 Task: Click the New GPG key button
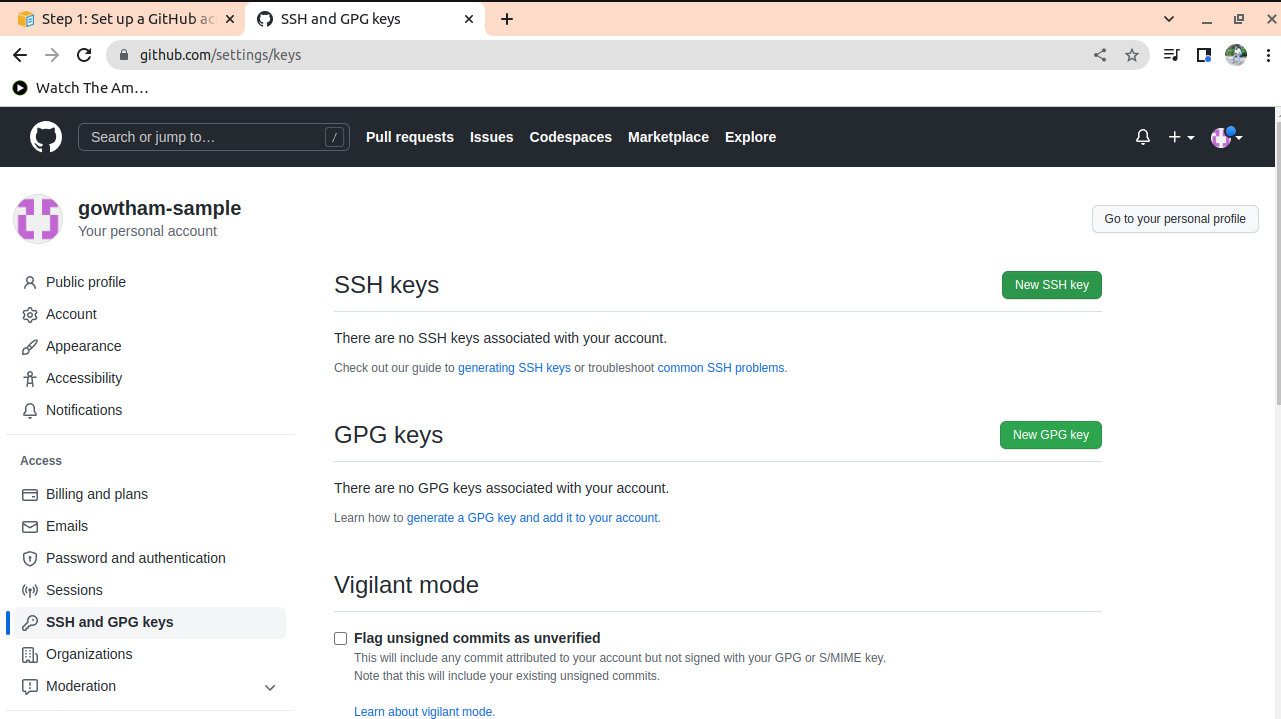[x=1050, y=435]
